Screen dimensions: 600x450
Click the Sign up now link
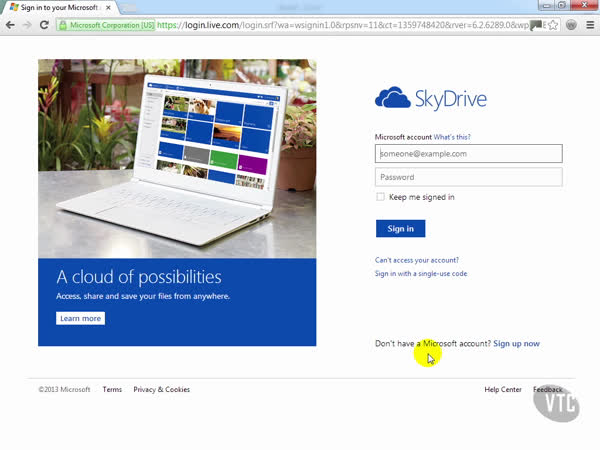516,344
